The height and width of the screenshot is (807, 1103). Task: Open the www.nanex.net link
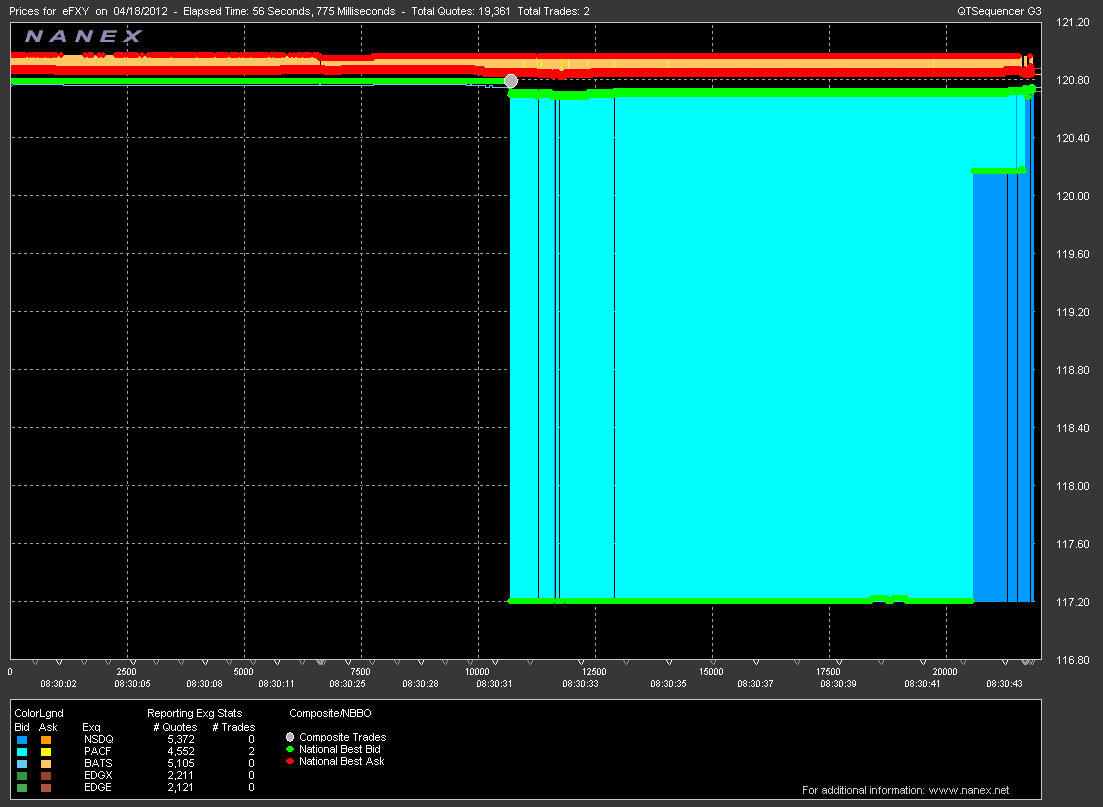coord(969,790)
